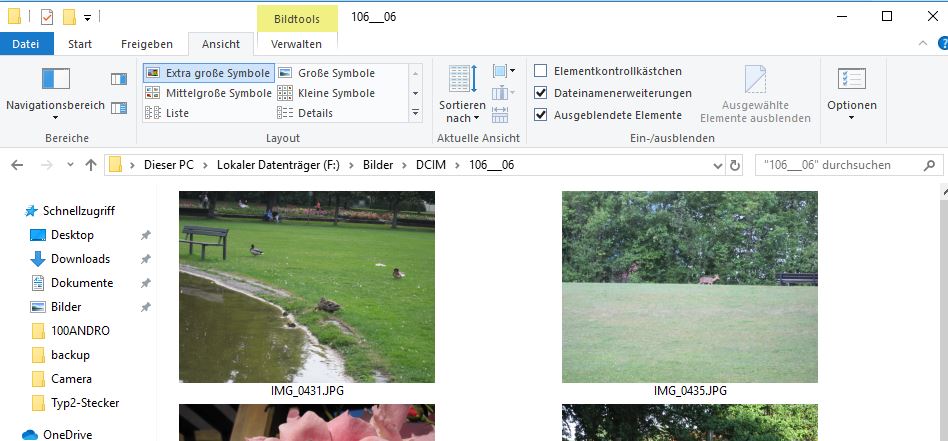Image resolution: width=948 pixels, height=441 pixels.
Task: Toggle Ausgeblendete Elemente checkbox
Action: 541,115
